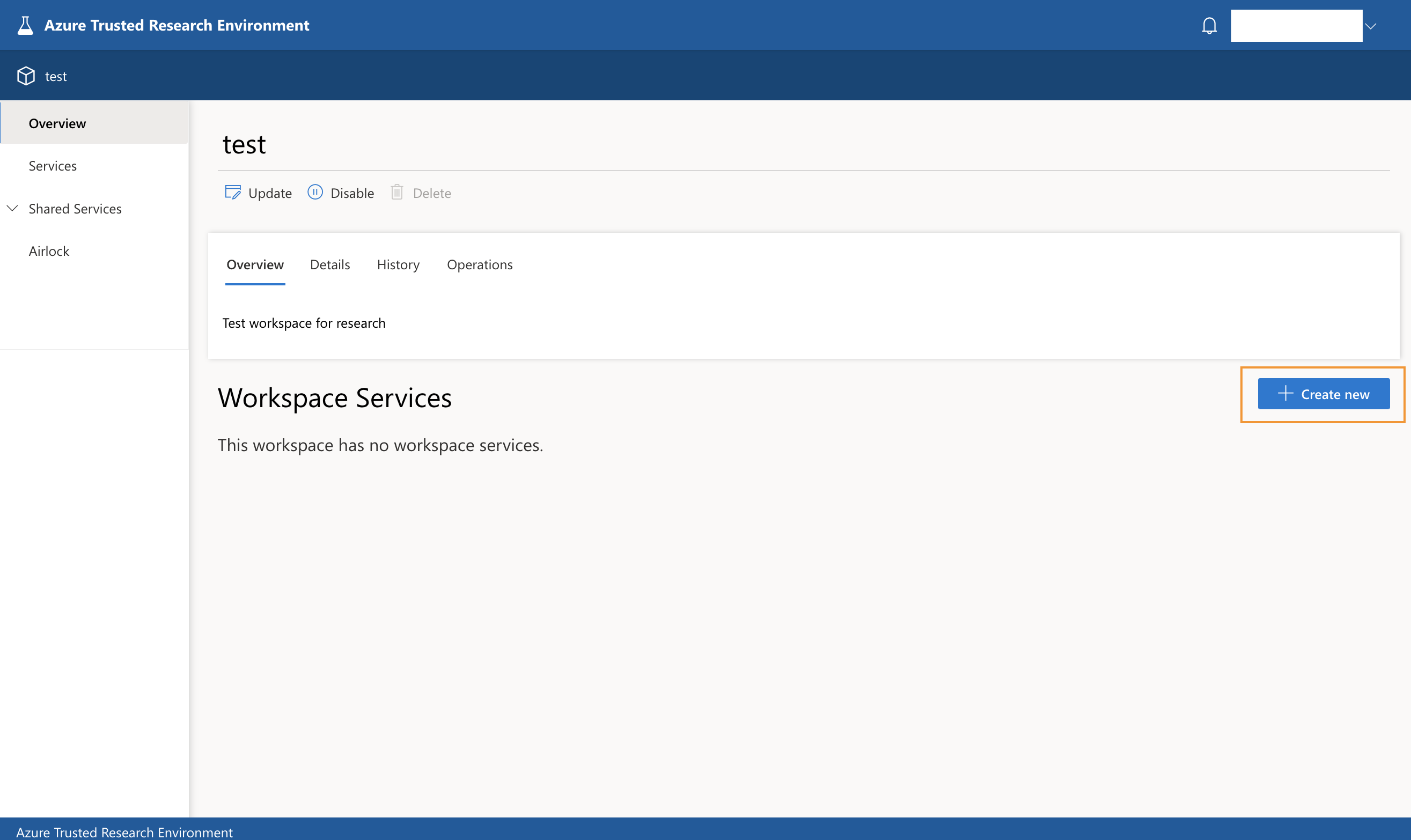Click the Workspace Services heading
Viewport: 1411px width, 840px height.
coord(334,397)
